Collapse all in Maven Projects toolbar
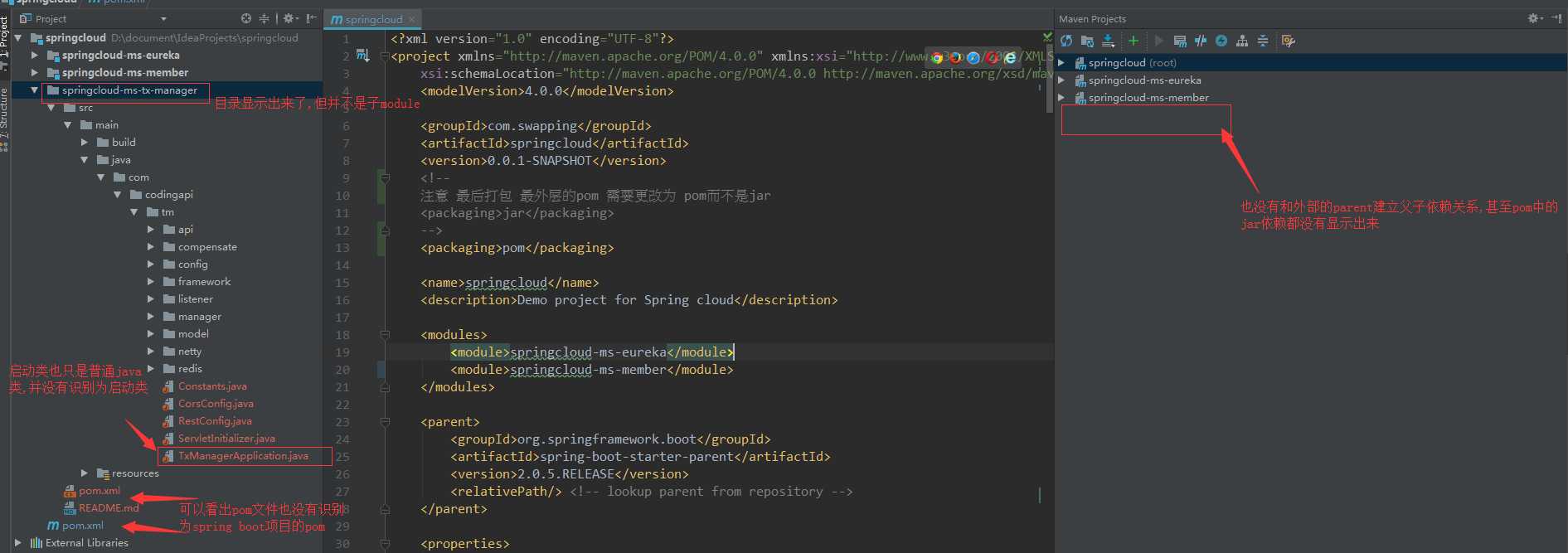Image resolution: width=1568 pixels, height=553 pixels. click(x=1263, y=41)
